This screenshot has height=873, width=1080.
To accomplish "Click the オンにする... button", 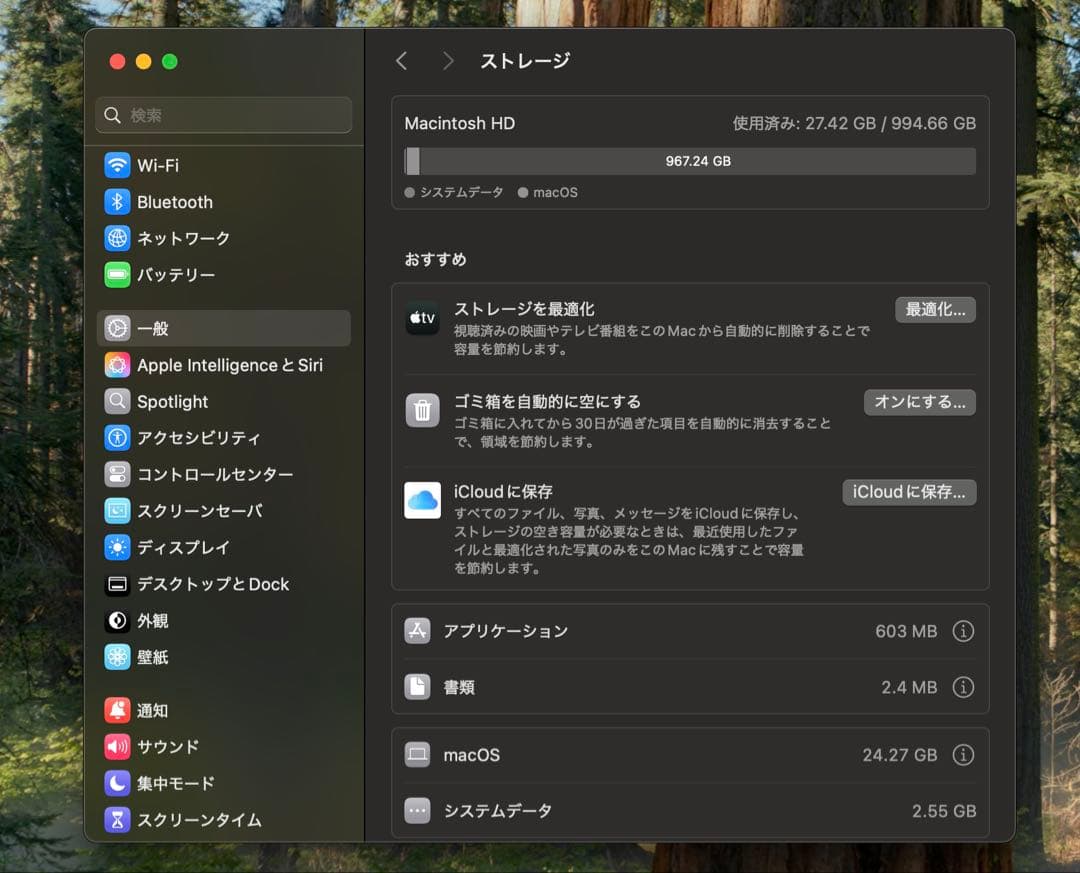I will click(920, 402).
